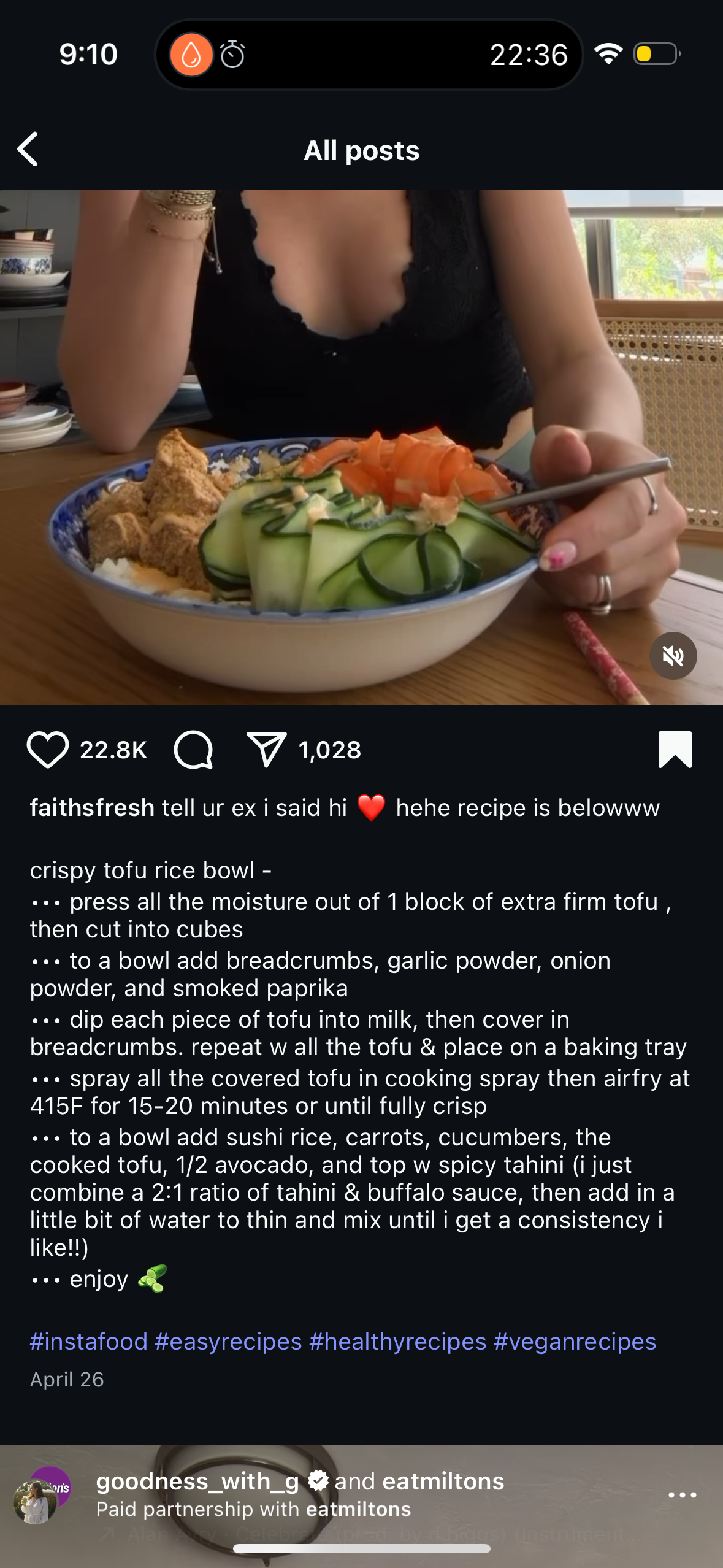Open the faithsfresh profile from caption
723x1568 pixels.
[x=92, y=807]
